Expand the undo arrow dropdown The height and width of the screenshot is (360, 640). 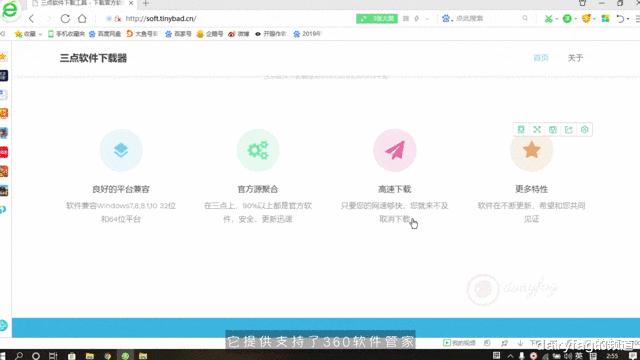click(x=628, y=19)
